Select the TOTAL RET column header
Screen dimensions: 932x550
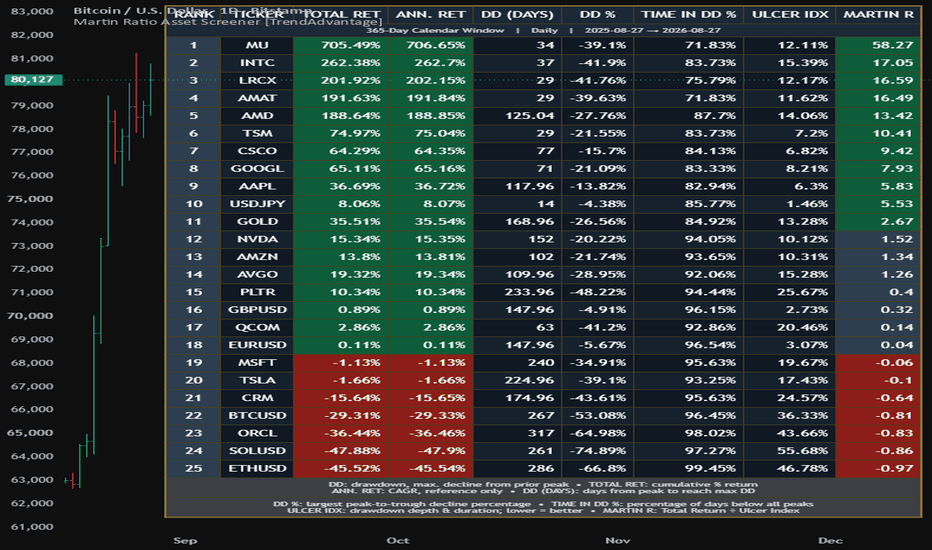341,14
